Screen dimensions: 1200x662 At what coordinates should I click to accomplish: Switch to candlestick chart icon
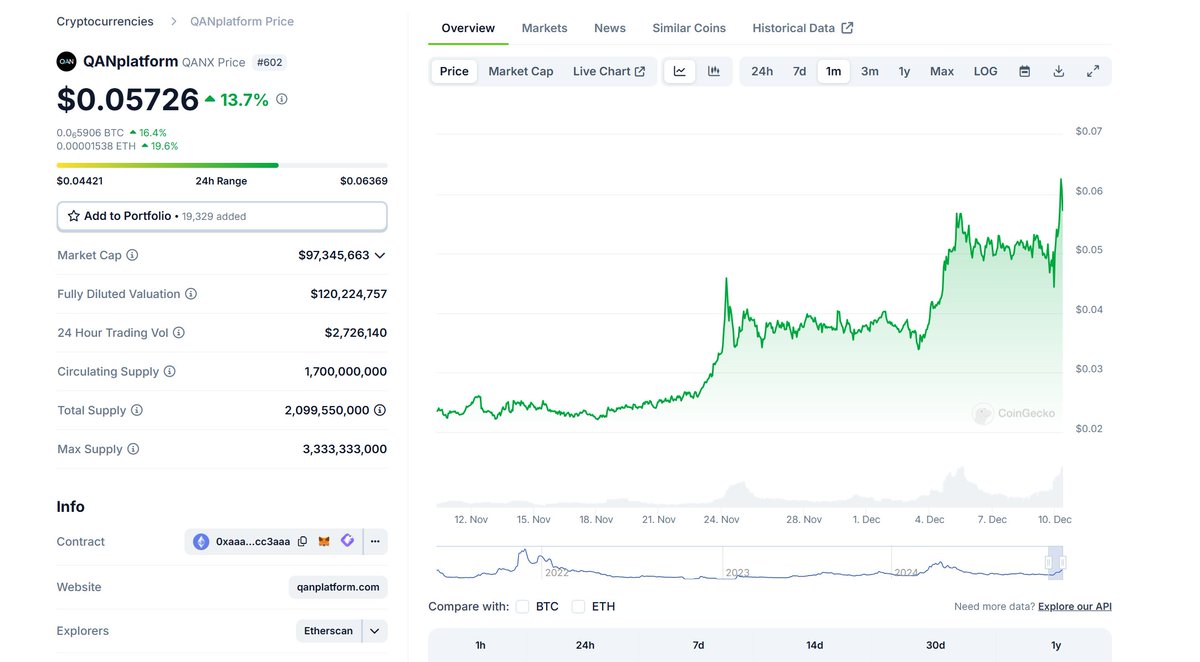pos(714,71)
